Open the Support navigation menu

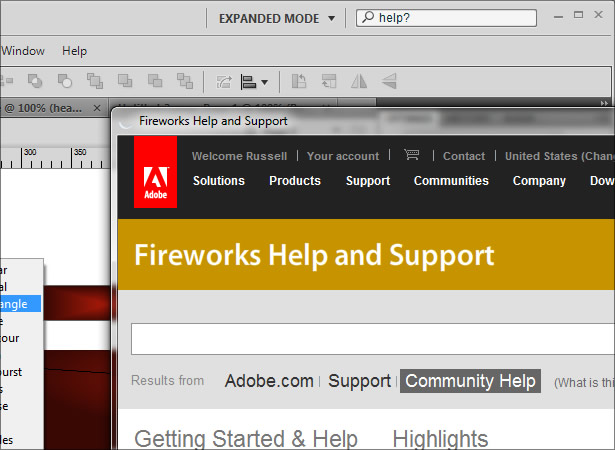click(x=368, y=180)
